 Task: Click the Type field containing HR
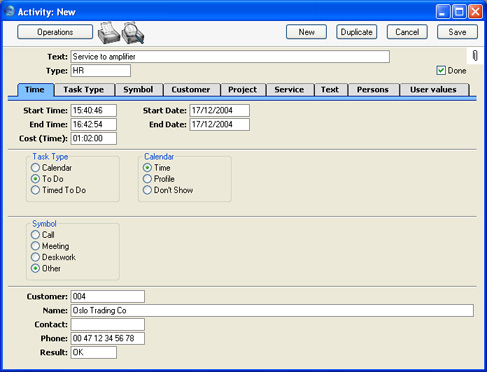pyautogui.click(x=101, y=71)
